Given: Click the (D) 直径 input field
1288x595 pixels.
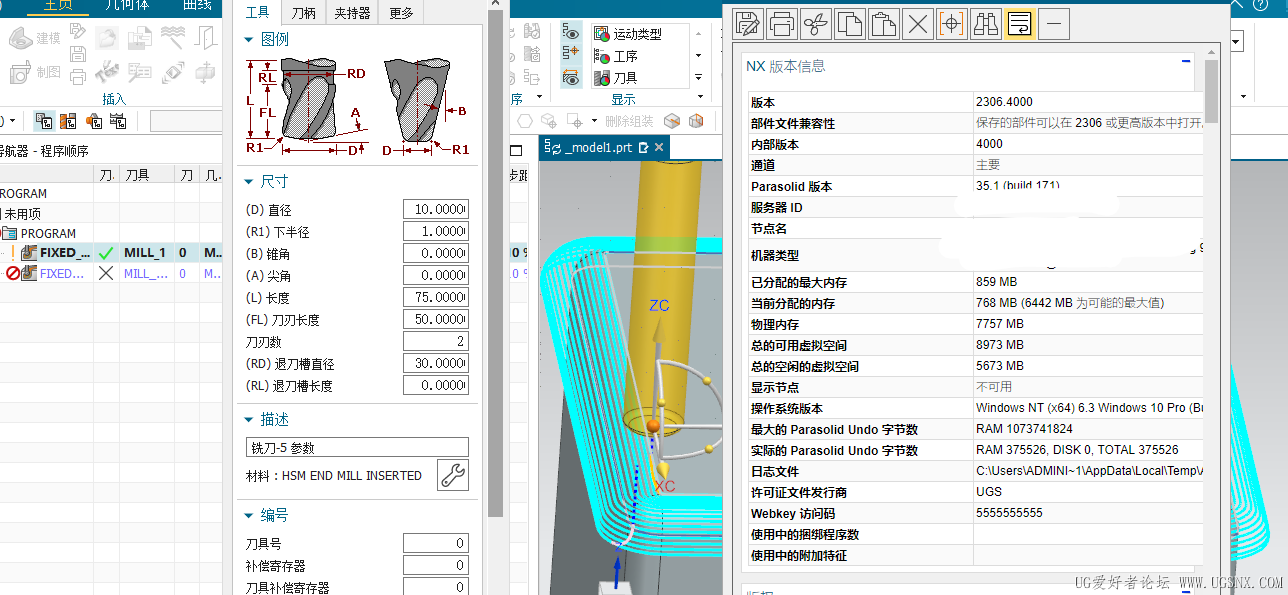Looking at the screenshot, I should (435, 209).
